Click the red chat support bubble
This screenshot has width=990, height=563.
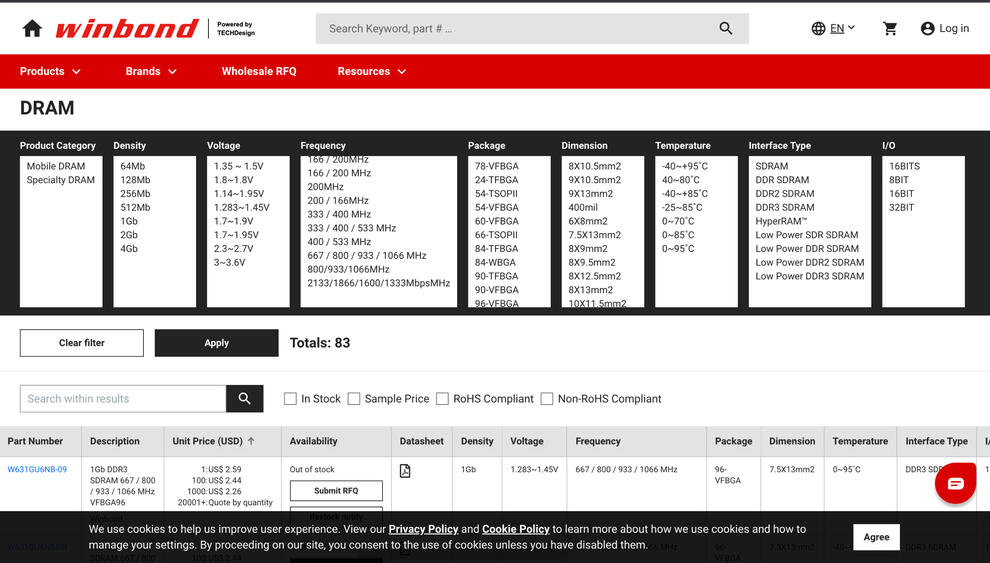point(955,483)
